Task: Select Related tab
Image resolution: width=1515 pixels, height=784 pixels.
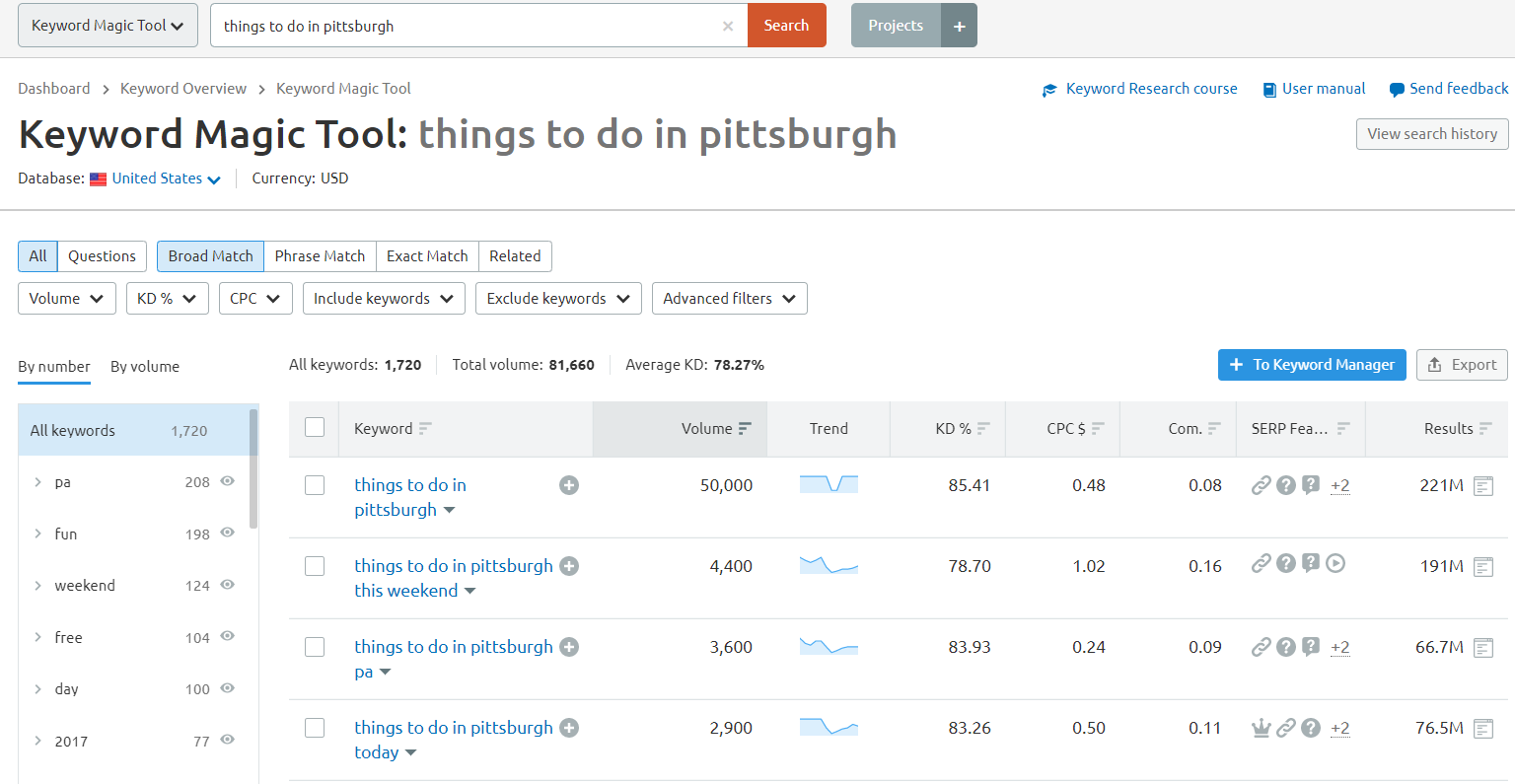Action: (515, 256)
